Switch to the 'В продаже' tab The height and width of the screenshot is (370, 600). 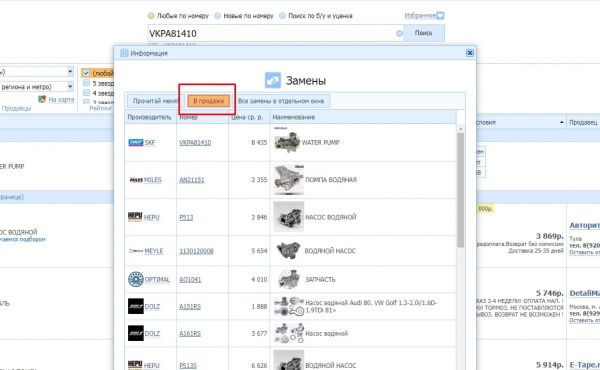coord(209,101)
